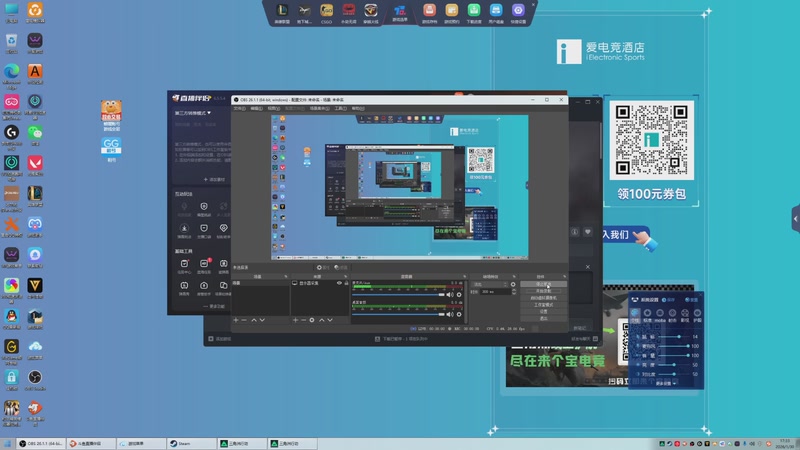Click collapse arrow tab on right screen edge
This screenshot has height=450, width=800.
(x=796, y=219)
